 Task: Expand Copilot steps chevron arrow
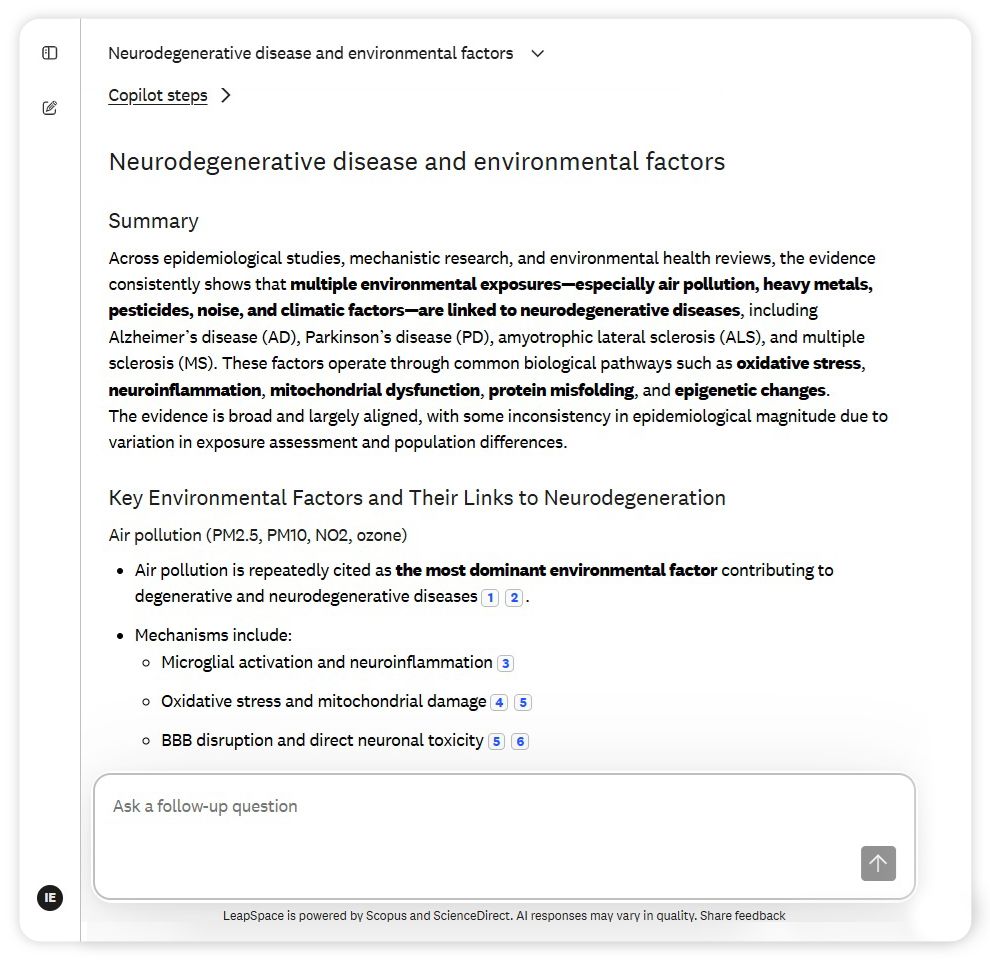click(226, 95)
